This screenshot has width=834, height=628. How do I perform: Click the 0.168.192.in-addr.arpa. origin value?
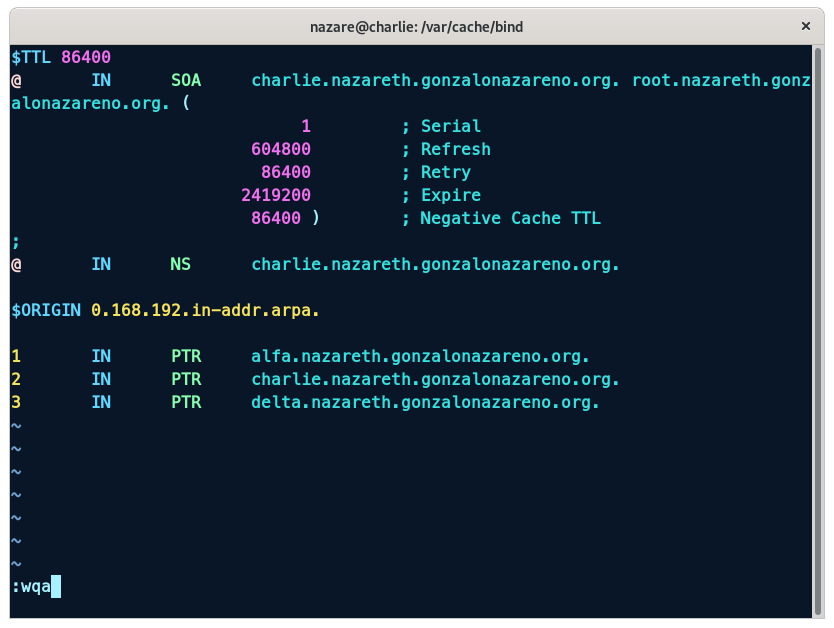pyautogui.click(x=205, y=311)
